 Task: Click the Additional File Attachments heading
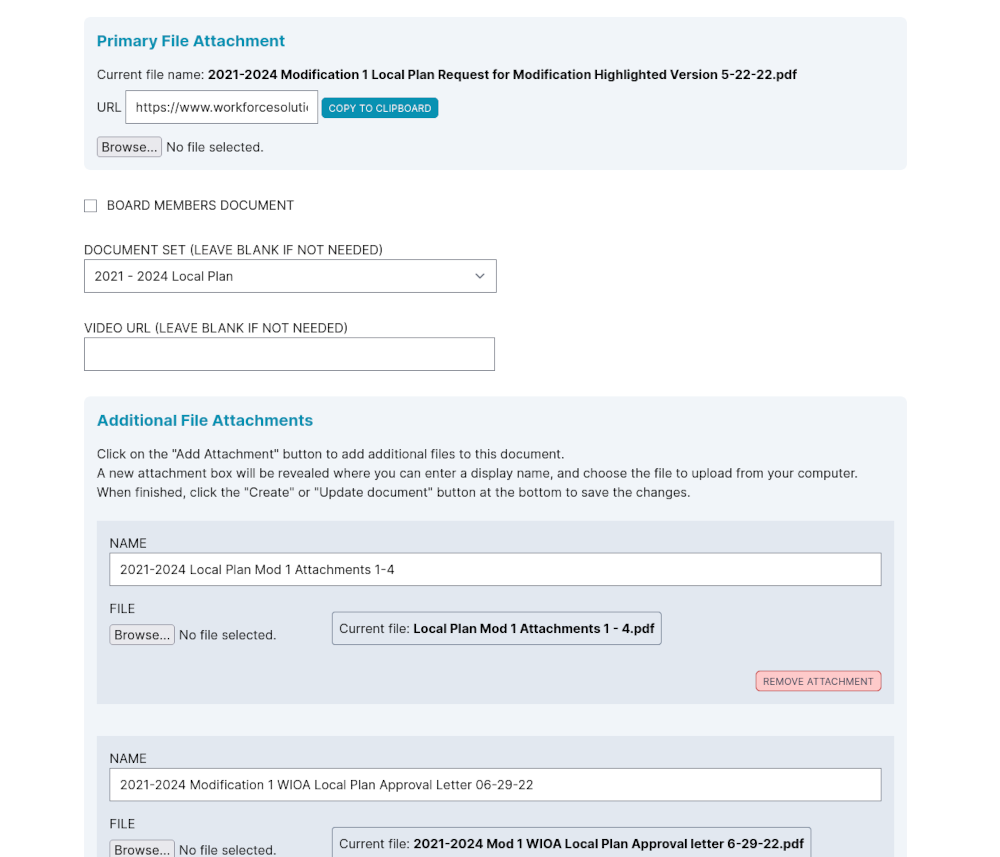205,420
